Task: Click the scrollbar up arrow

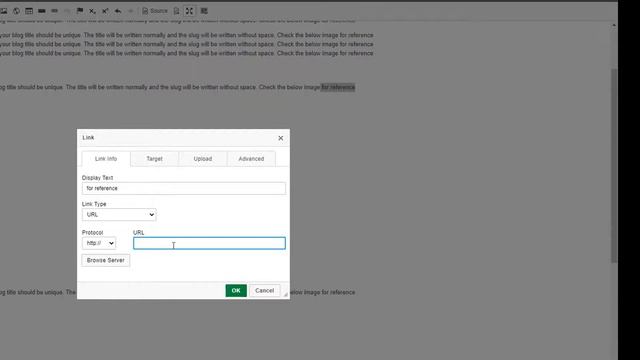Action: [x=614, y=26]
